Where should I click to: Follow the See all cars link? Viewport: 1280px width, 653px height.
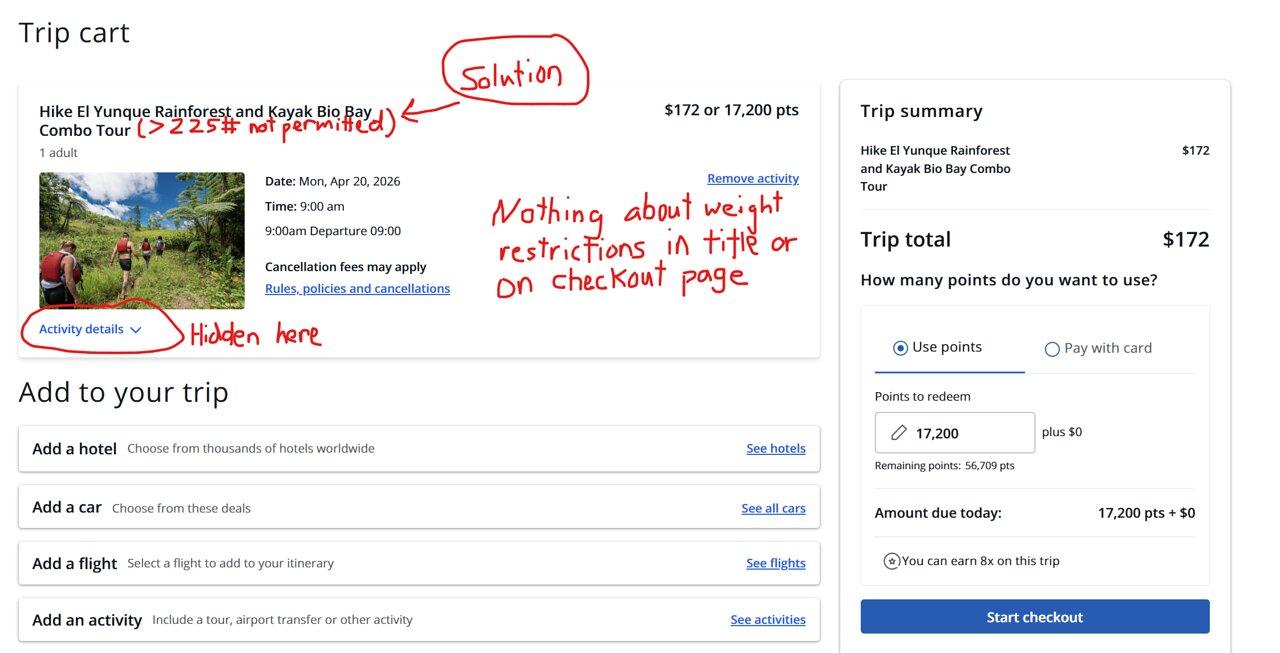[773, 509]
